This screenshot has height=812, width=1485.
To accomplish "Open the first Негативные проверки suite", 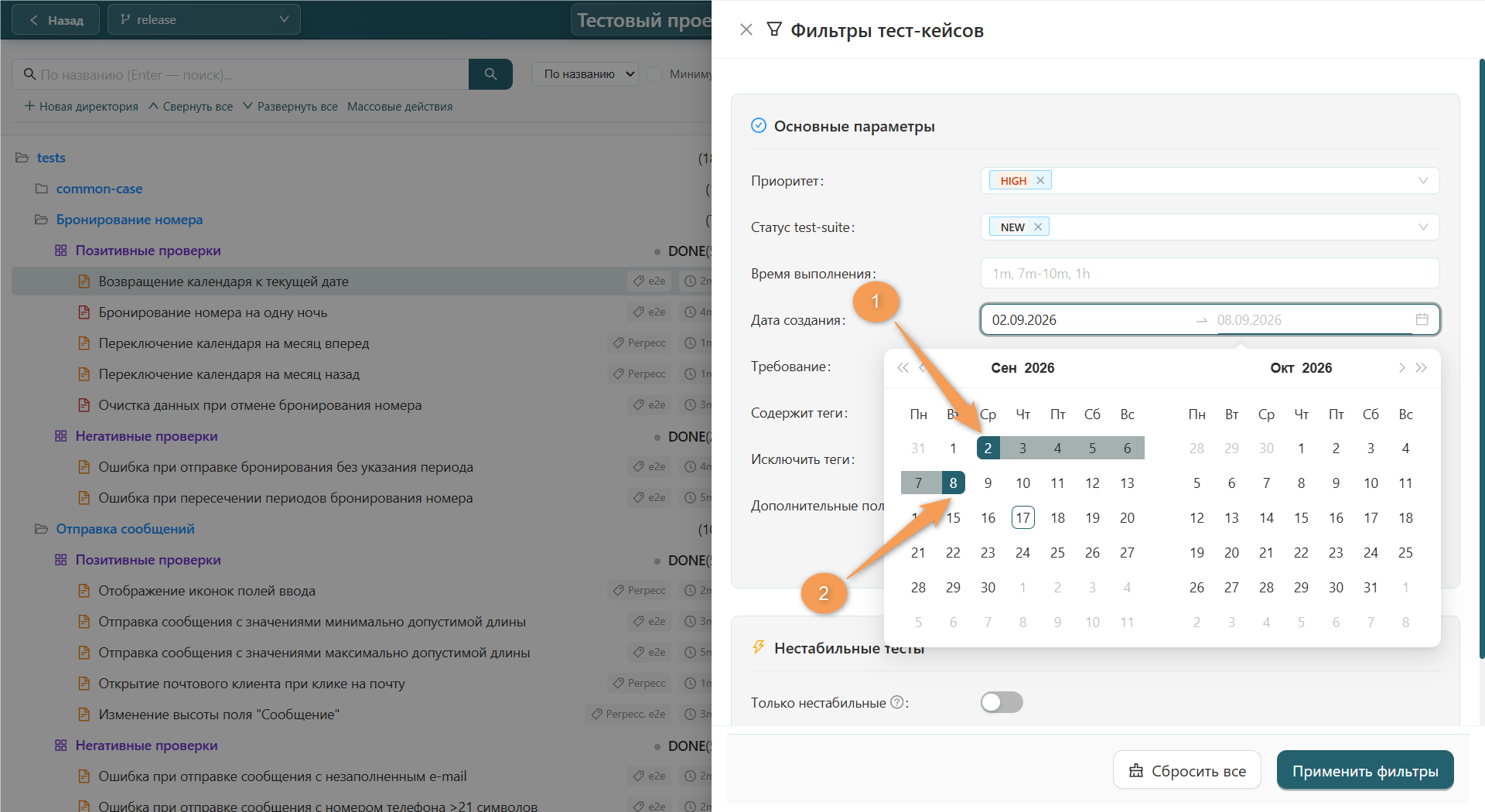I will 146,436.
